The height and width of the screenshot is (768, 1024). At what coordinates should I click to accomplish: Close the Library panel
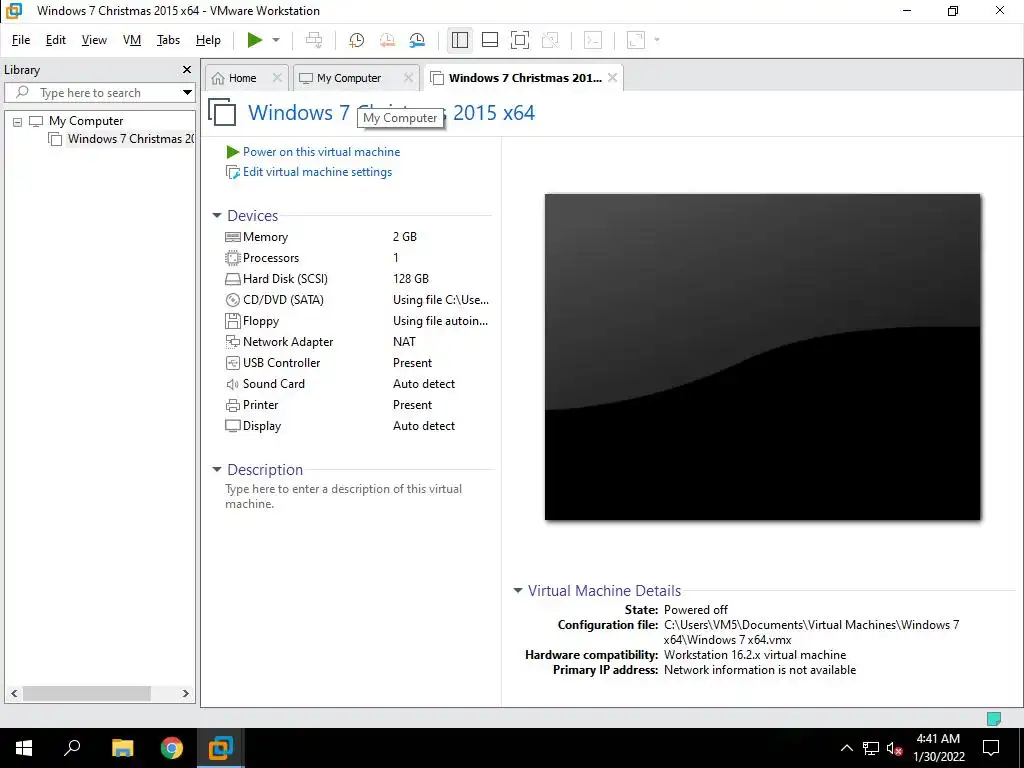(187, 69)
